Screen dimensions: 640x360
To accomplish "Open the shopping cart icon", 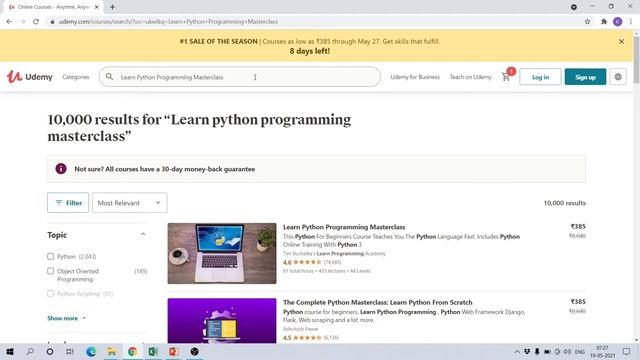I will pos(506,77).
